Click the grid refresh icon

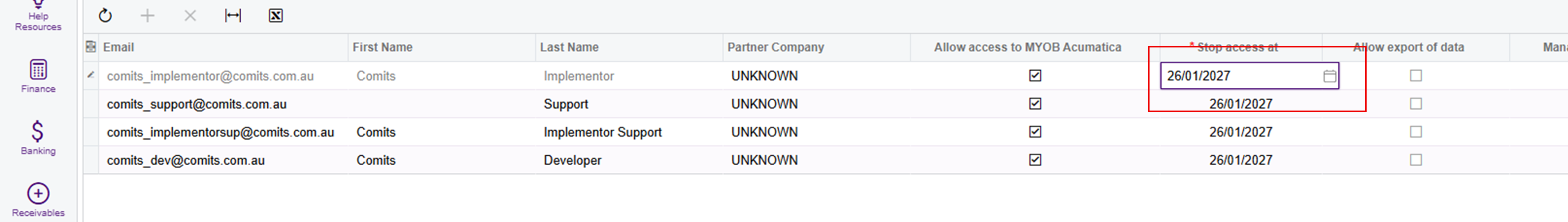click(x=105, y=15)
